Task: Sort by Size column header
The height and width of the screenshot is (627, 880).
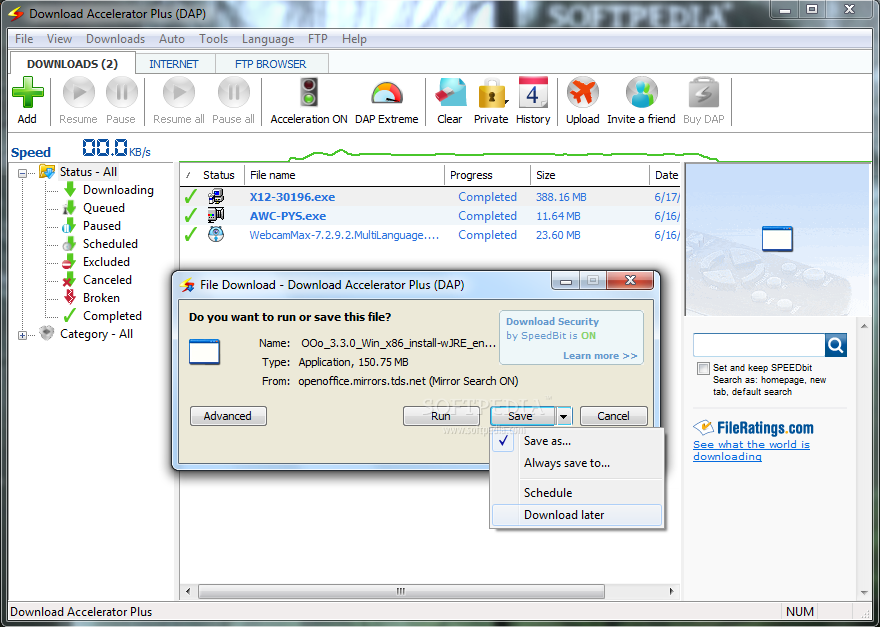Action: tap(589, 175)
